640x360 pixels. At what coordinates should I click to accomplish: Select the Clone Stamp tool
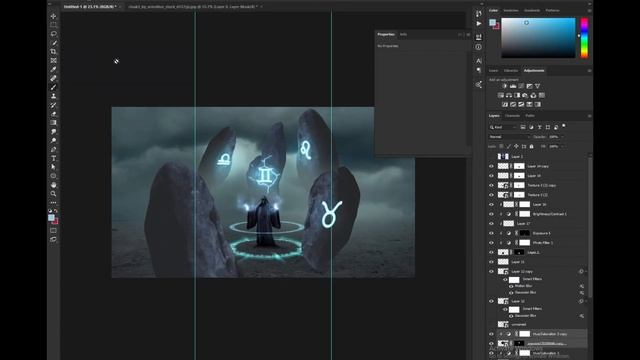point(53,96)
